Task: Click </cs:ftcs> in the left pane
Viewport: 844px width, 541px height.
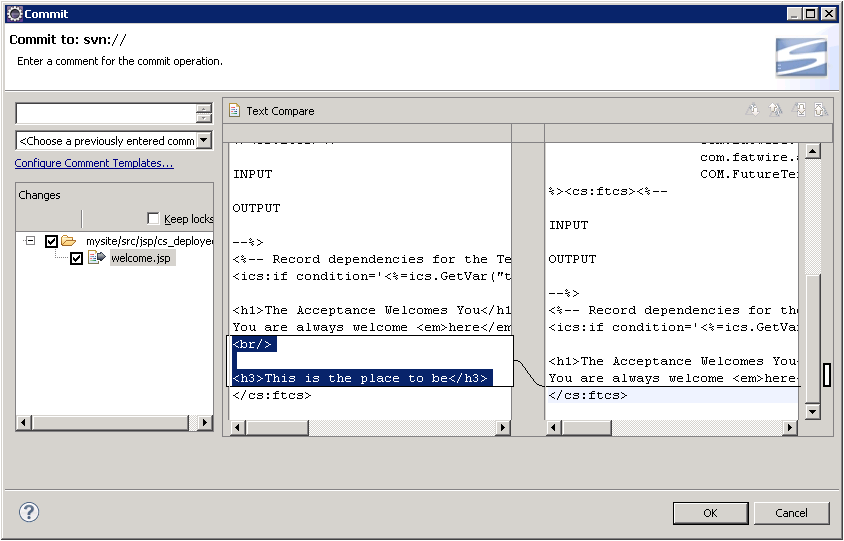Action: (272, 395)
